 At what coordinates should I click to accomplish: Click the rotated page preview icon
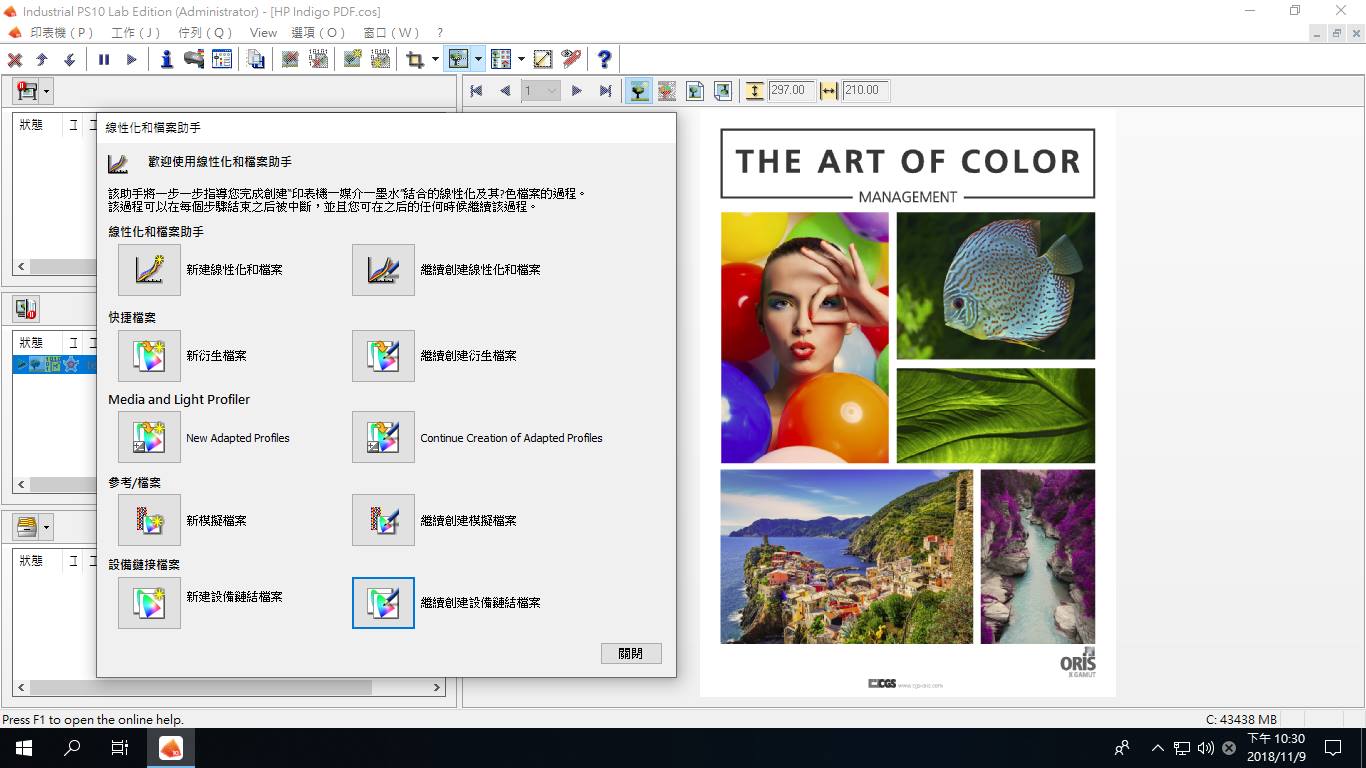tap(722, 91)
